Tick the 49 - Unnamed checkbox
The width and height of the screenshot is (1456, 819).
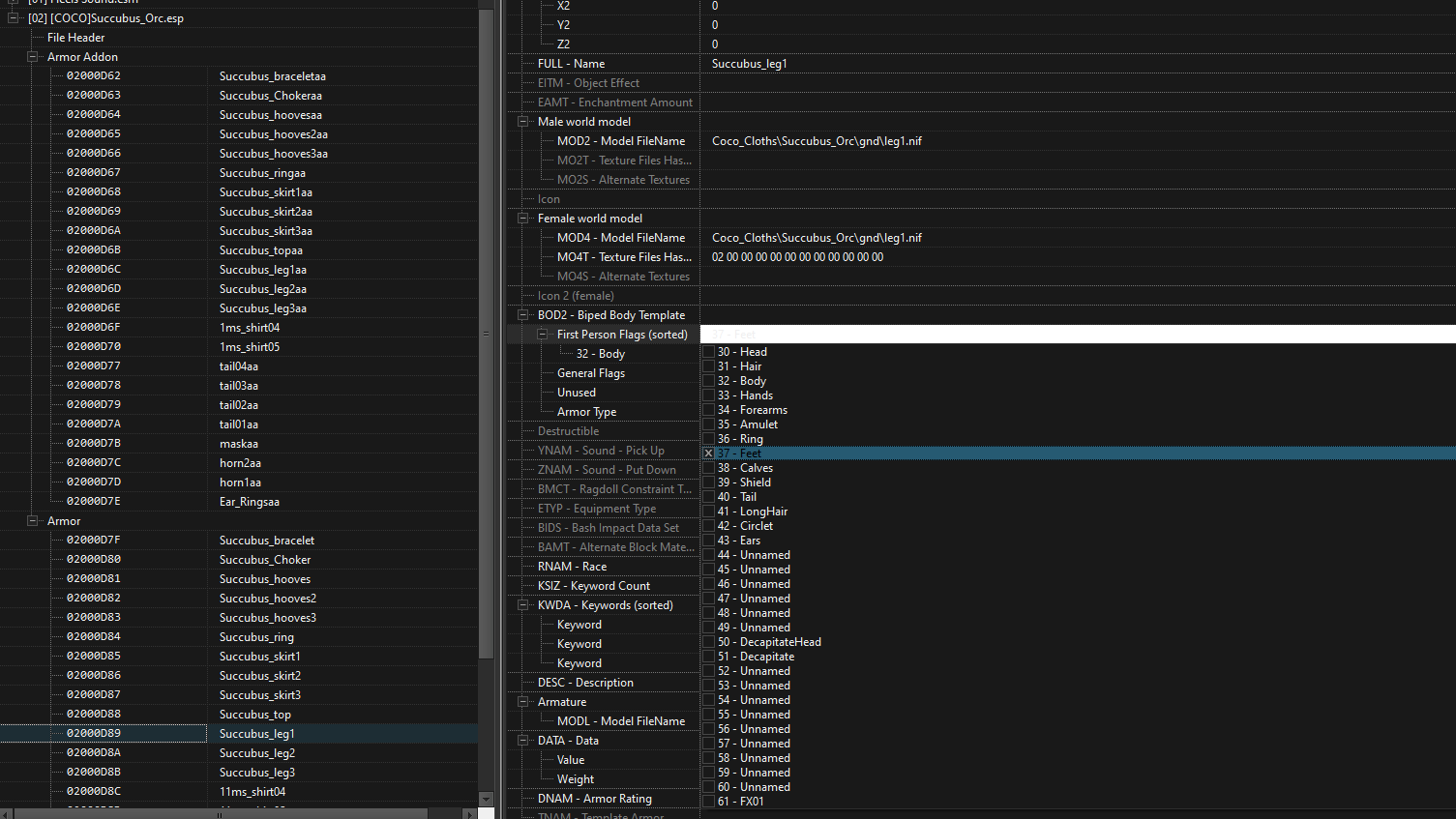point(708,628)
